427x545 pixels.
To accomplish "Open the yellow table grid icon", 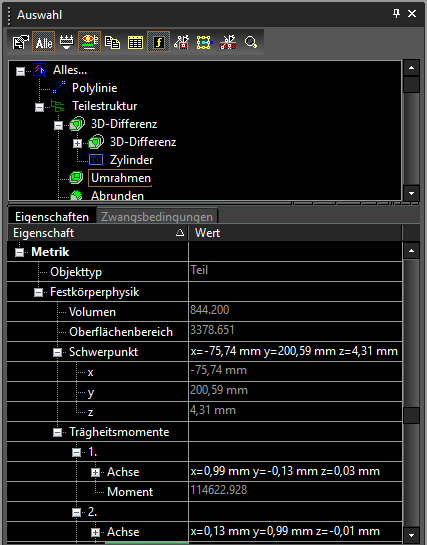I will click(135, 42).
